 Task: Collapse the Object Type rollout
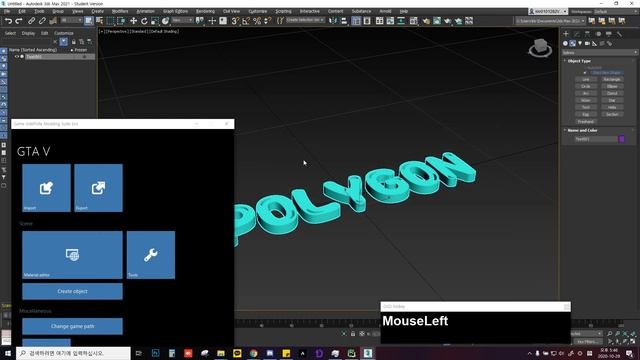[579, 61]
